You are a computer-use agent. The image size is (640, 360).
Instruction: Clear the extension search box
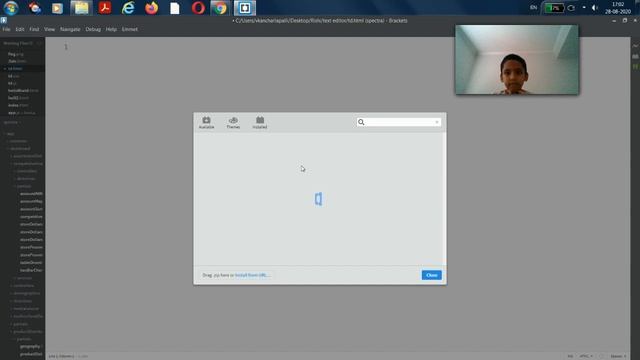point(437,122)
